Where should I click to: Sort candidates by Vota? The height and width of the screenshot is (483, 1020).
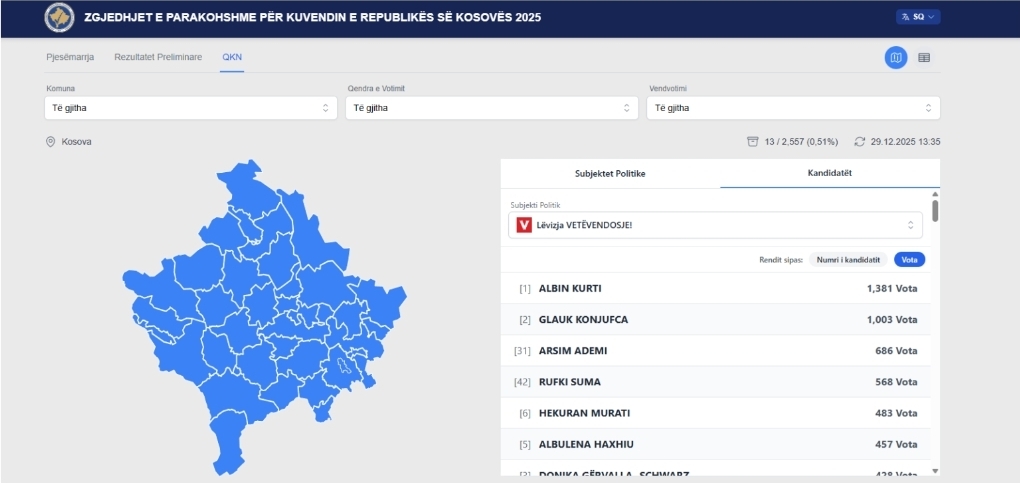[909, 259]
